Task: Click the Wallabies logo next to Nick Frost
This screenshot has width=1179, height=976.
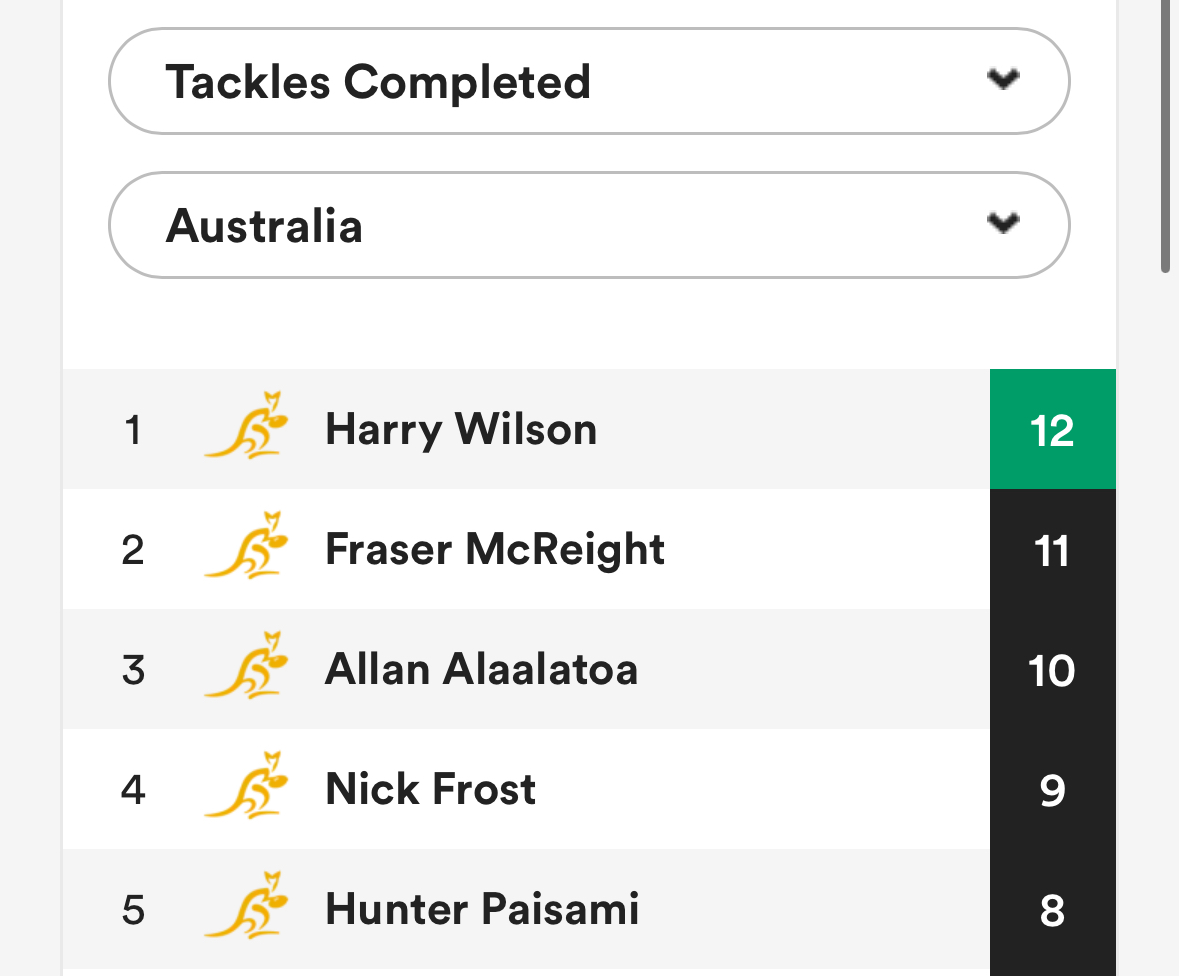Action: click(247, 785)
